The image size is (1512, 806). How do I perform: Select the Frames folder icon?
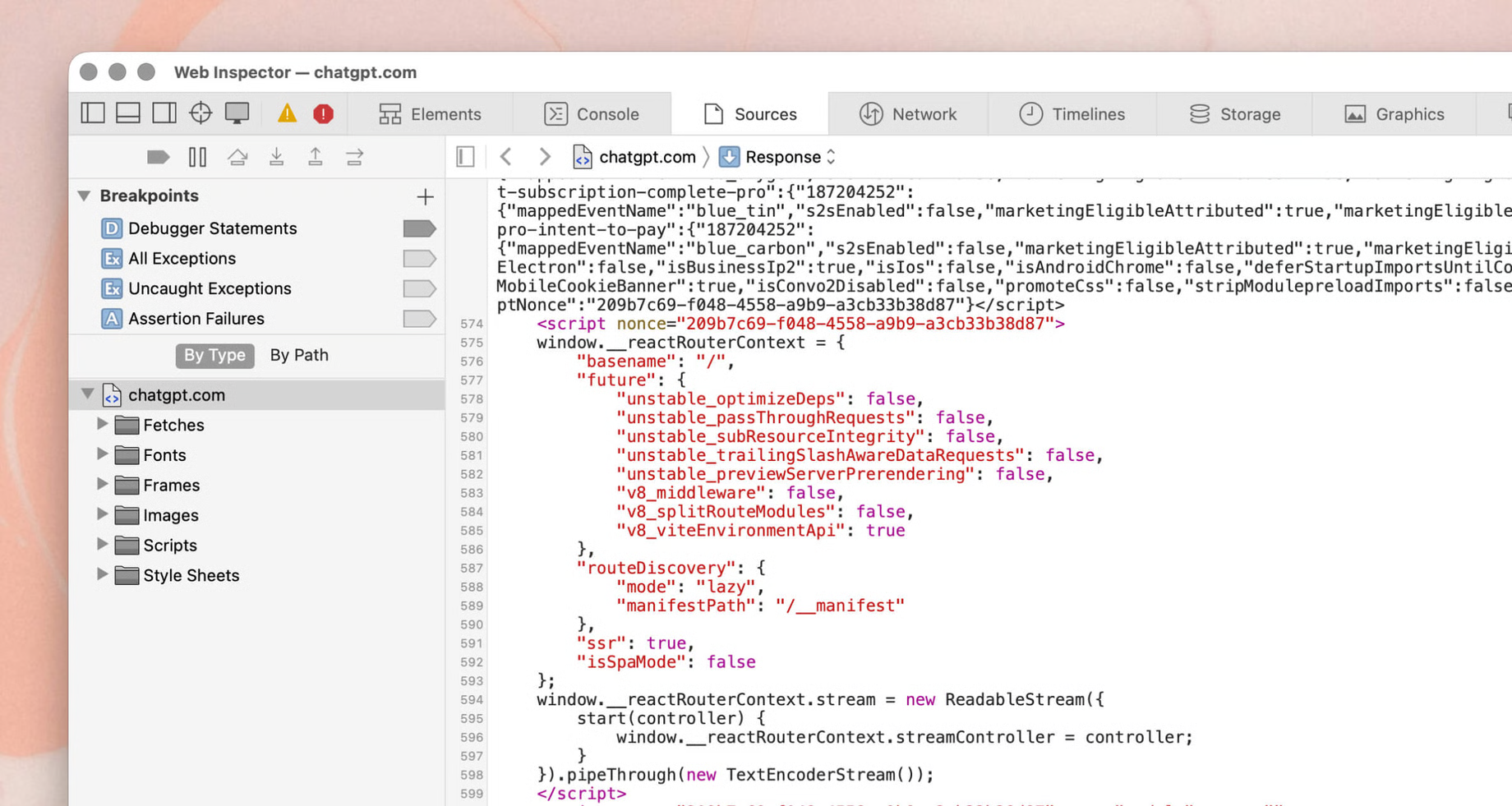click(x=127, y=486)
